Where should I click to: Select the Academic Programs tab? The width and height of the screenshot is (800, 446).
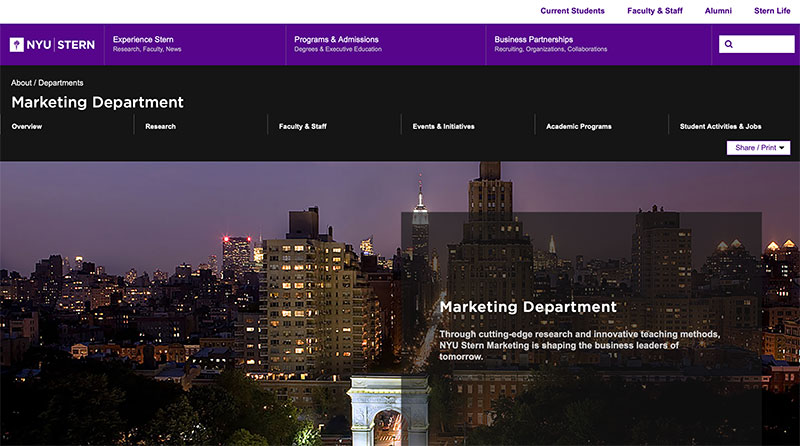point(579,126)
